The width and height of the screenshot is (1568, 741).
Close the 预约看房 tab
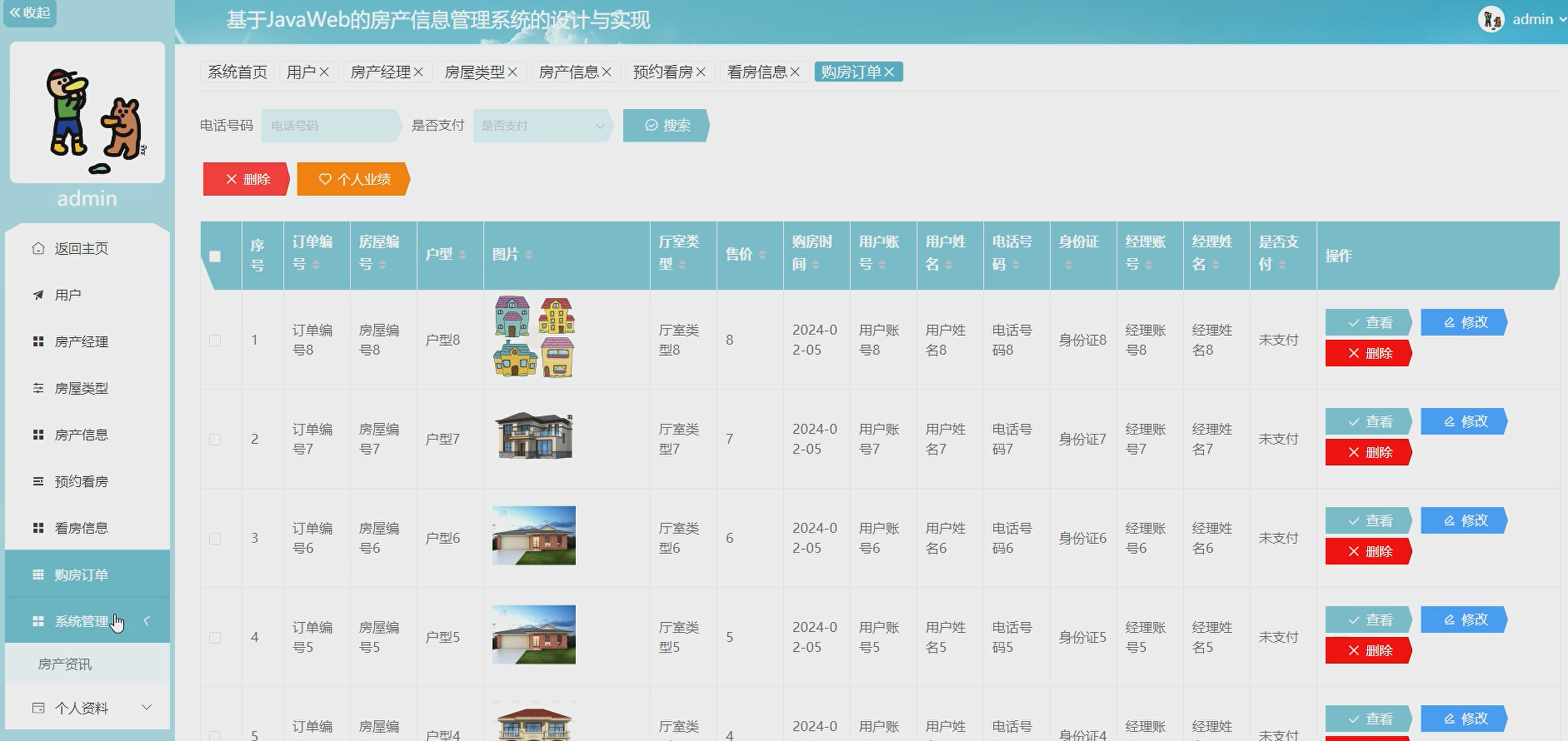(701, 72)
